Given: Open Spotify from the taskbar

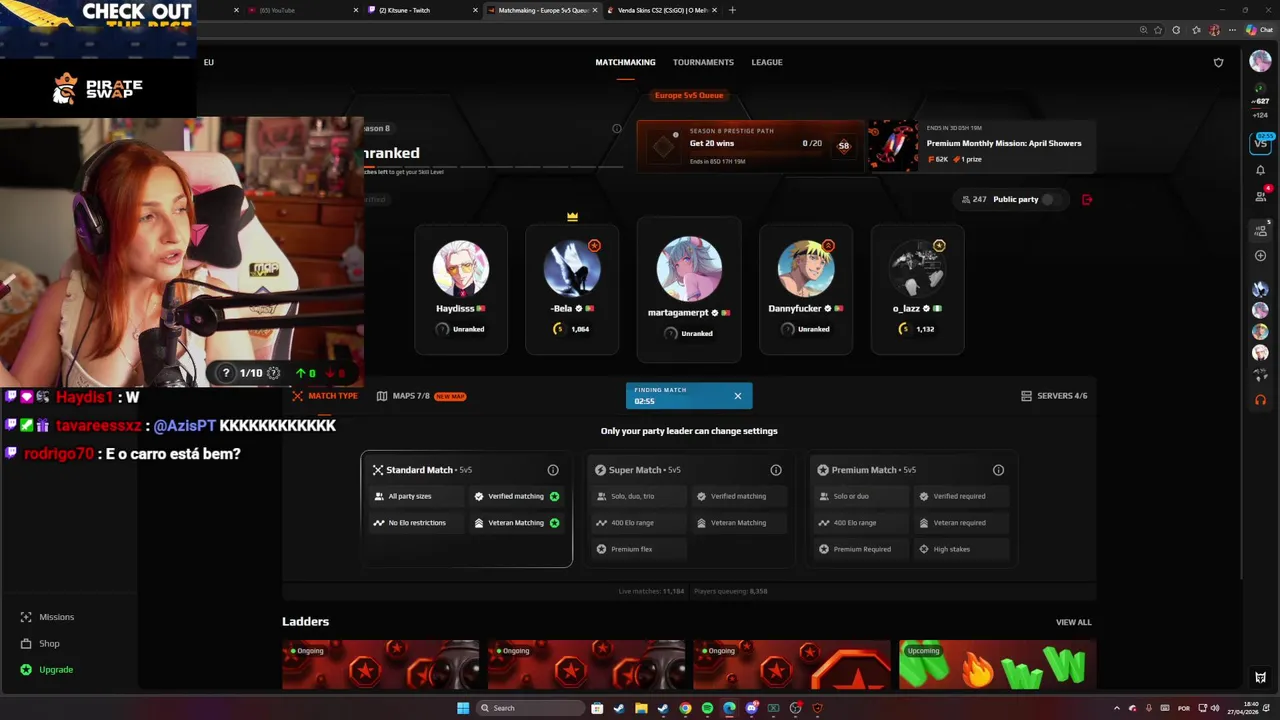Looking at the screenshot, I should pos(707,708).
